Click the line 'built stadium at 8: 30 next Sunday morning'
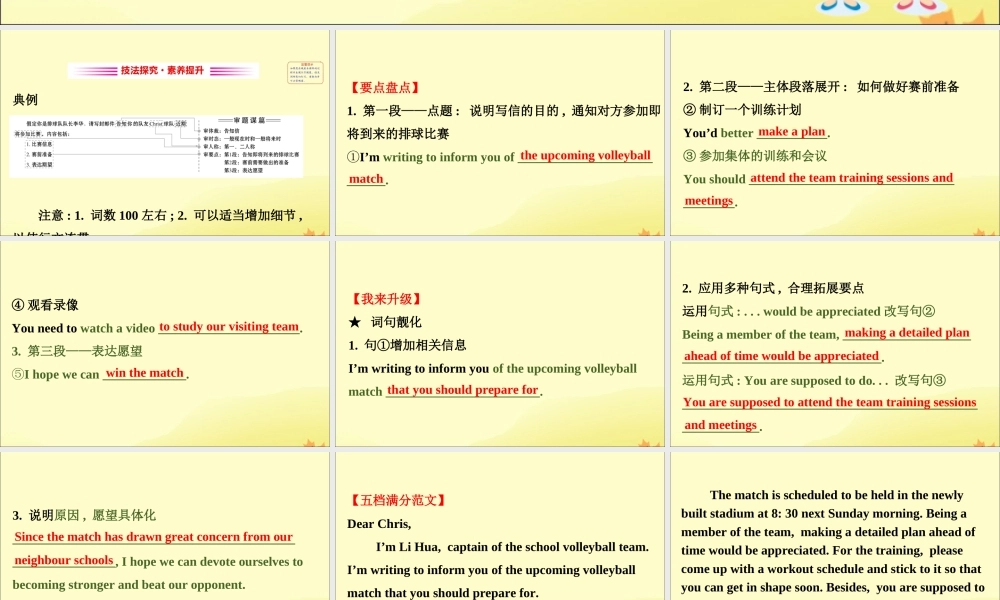The width and height of the screenshot is (1000, 600). point(824,513)
